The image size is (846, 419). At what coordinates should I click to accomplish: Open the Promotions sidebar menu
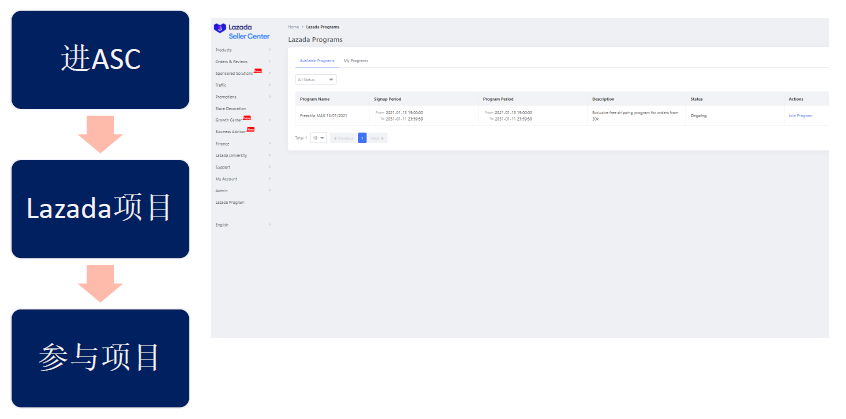(226, 97)
